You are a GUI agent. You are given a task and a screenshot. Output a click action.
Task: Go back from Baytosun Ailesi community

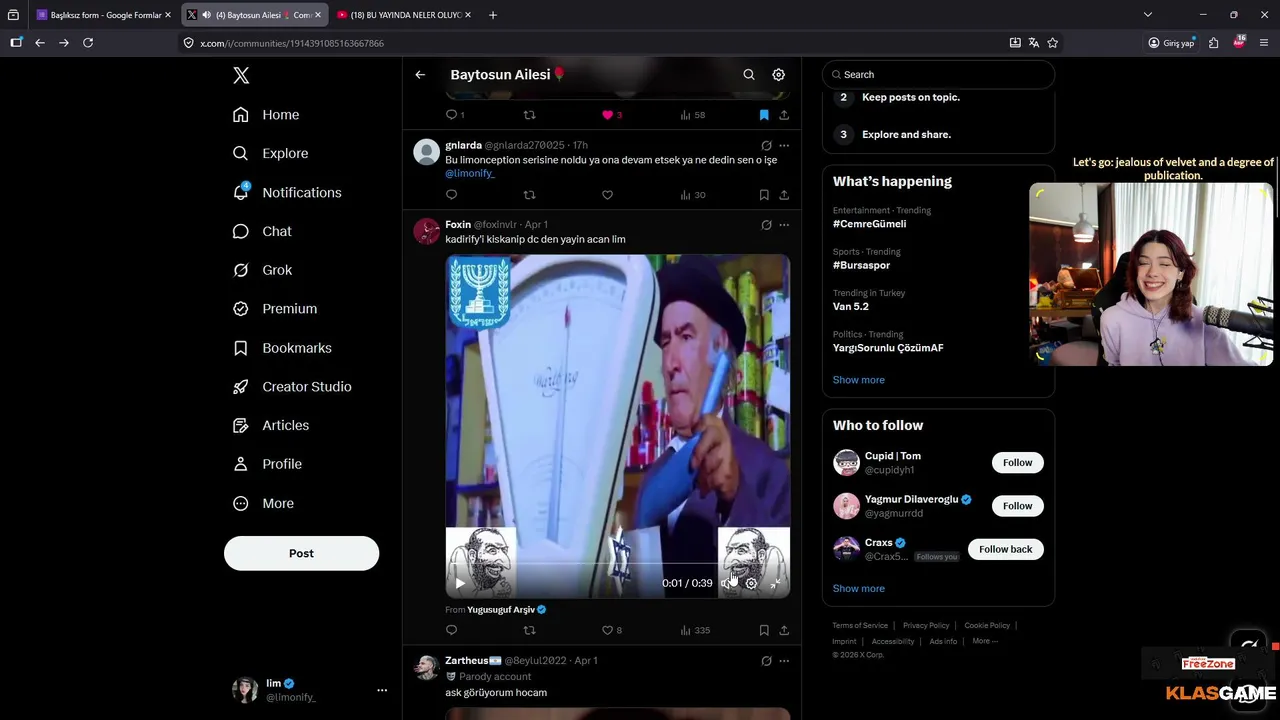point(420,75)
